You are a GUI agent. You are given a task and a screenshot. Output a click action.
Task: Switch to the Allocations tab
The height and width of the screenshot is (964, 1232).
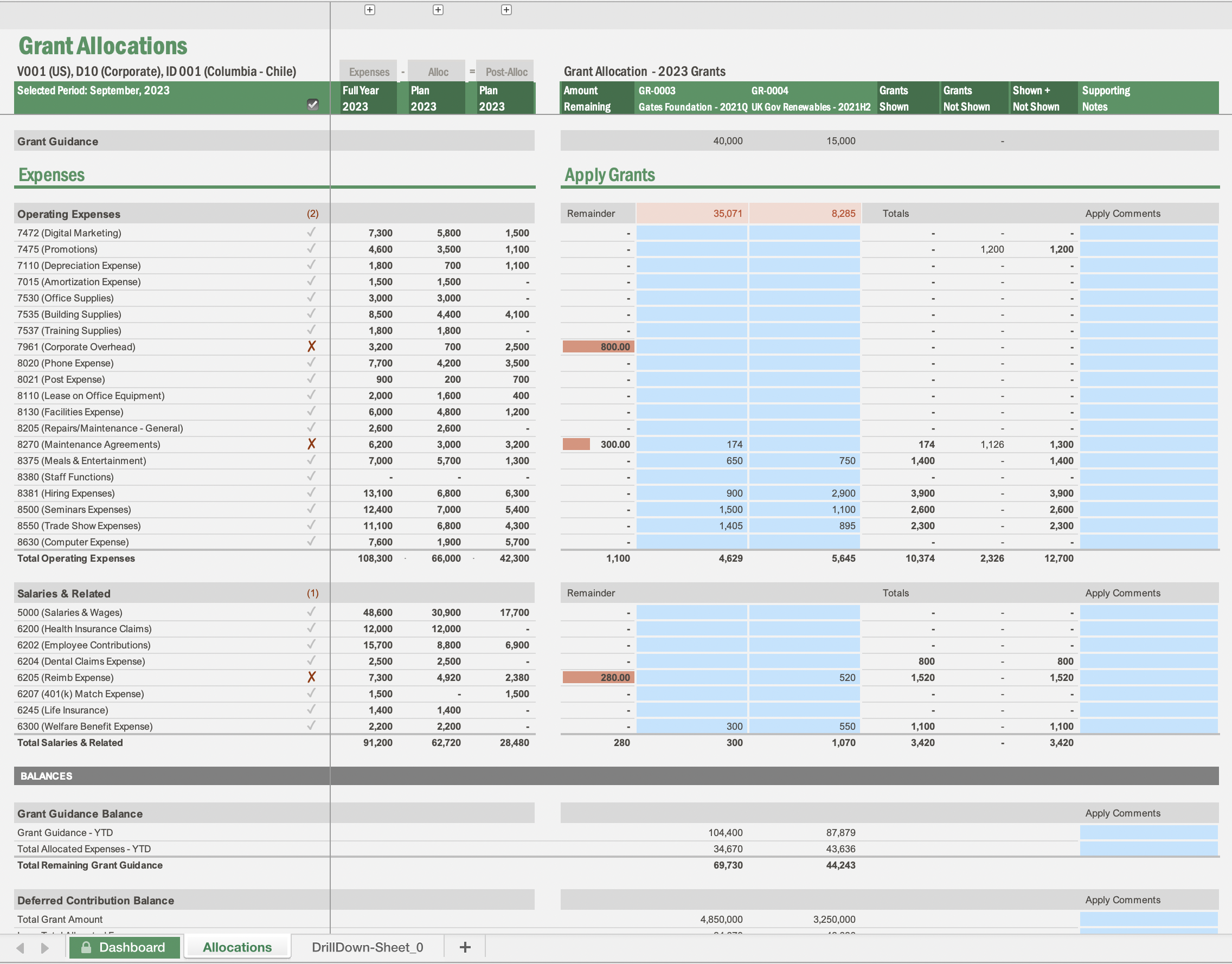[236, 947]
